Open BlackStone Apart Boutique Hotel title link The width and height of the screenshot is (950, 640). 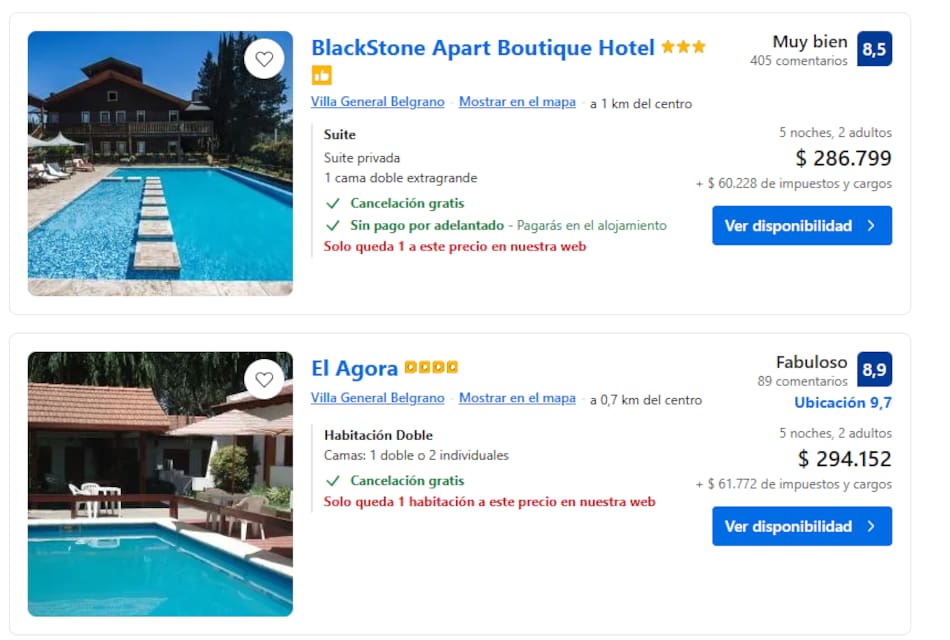(x=483, y=48)
